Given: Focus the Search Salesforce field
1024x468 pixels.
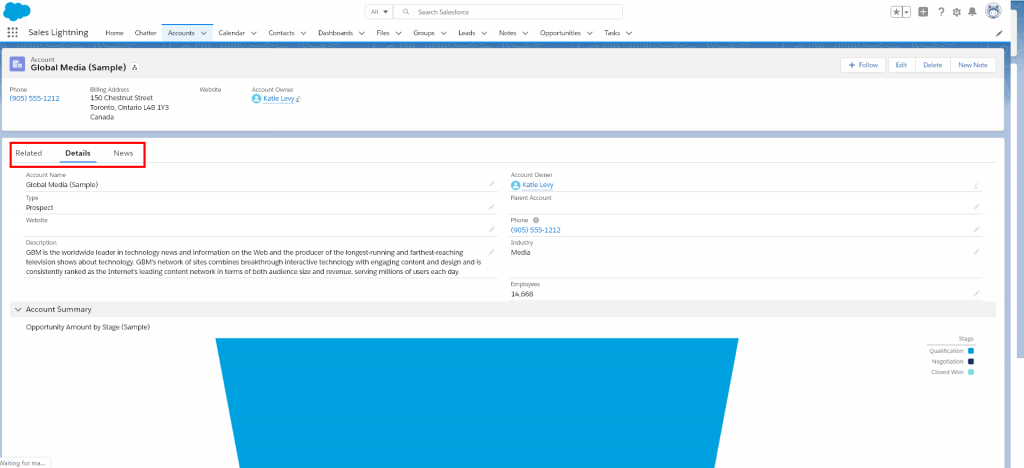Looking at the screenshot, I should [509, 12].
